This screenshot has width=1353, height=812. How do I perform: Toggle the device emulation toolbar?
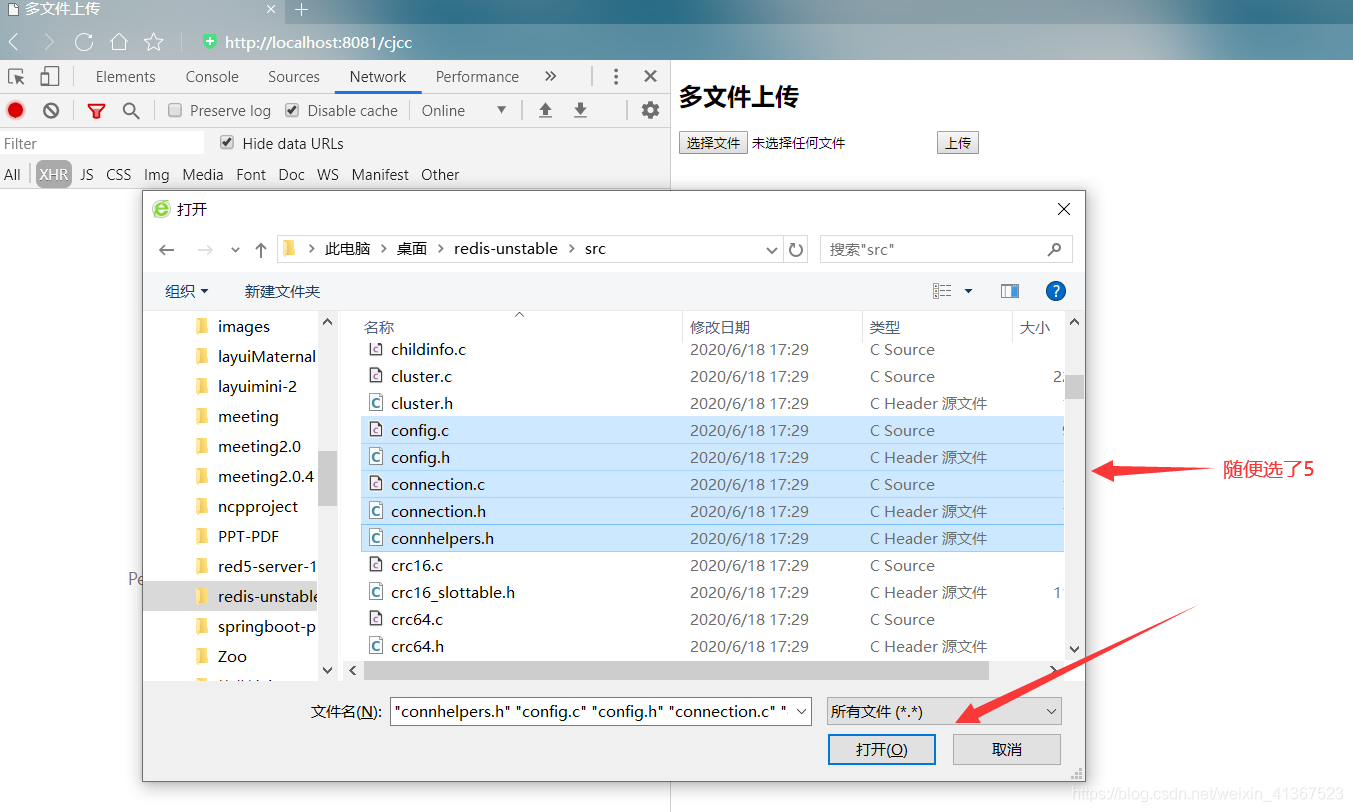49,76
